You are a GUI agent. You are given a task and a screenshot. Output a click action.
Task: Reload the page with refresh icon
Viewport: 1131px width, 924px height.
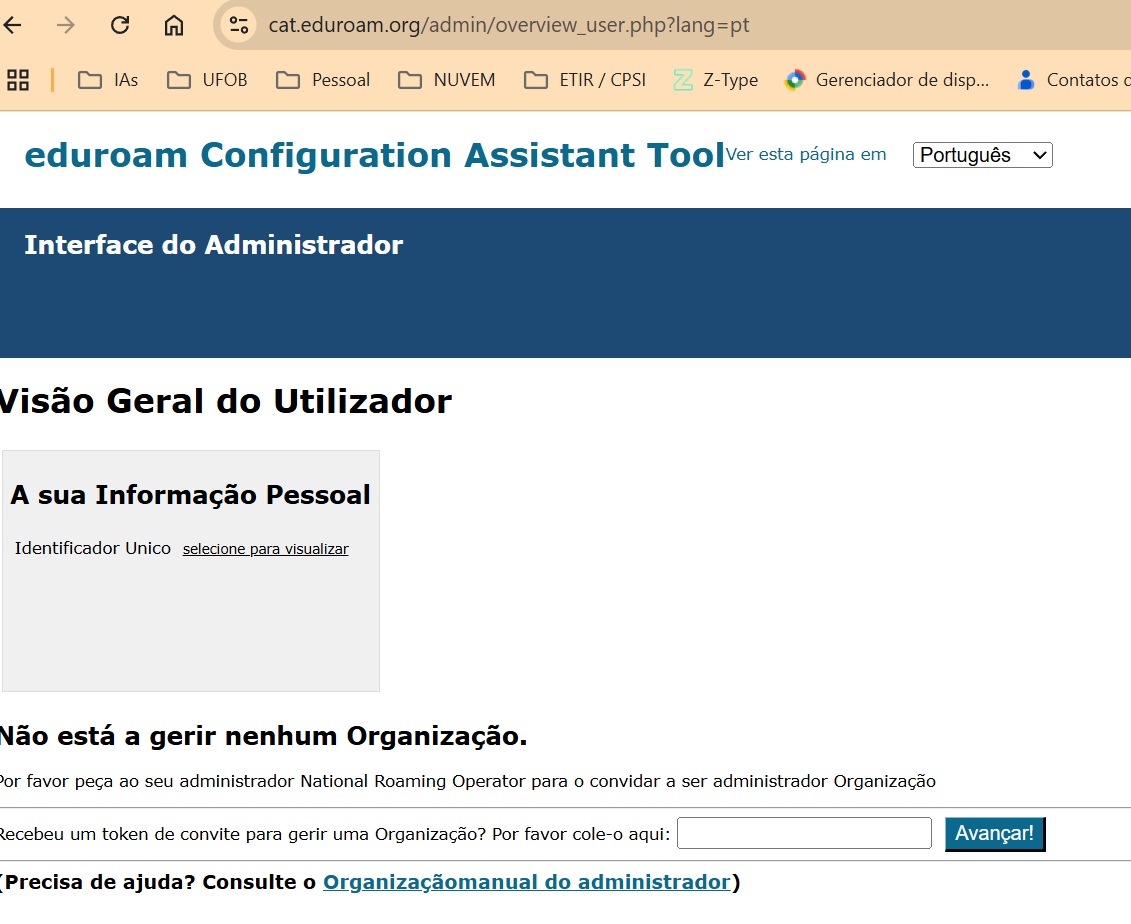120,25
